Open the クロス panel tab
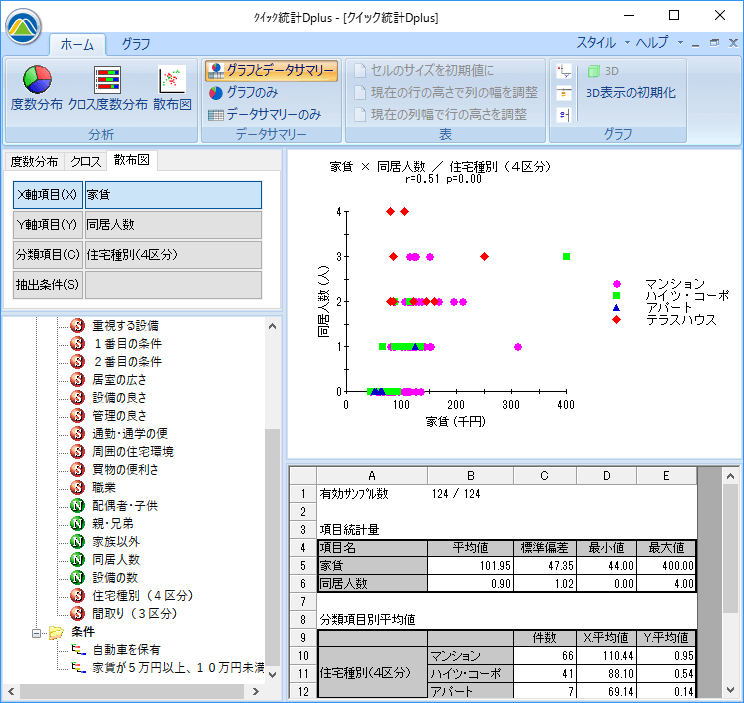 (x=86, y=161)
